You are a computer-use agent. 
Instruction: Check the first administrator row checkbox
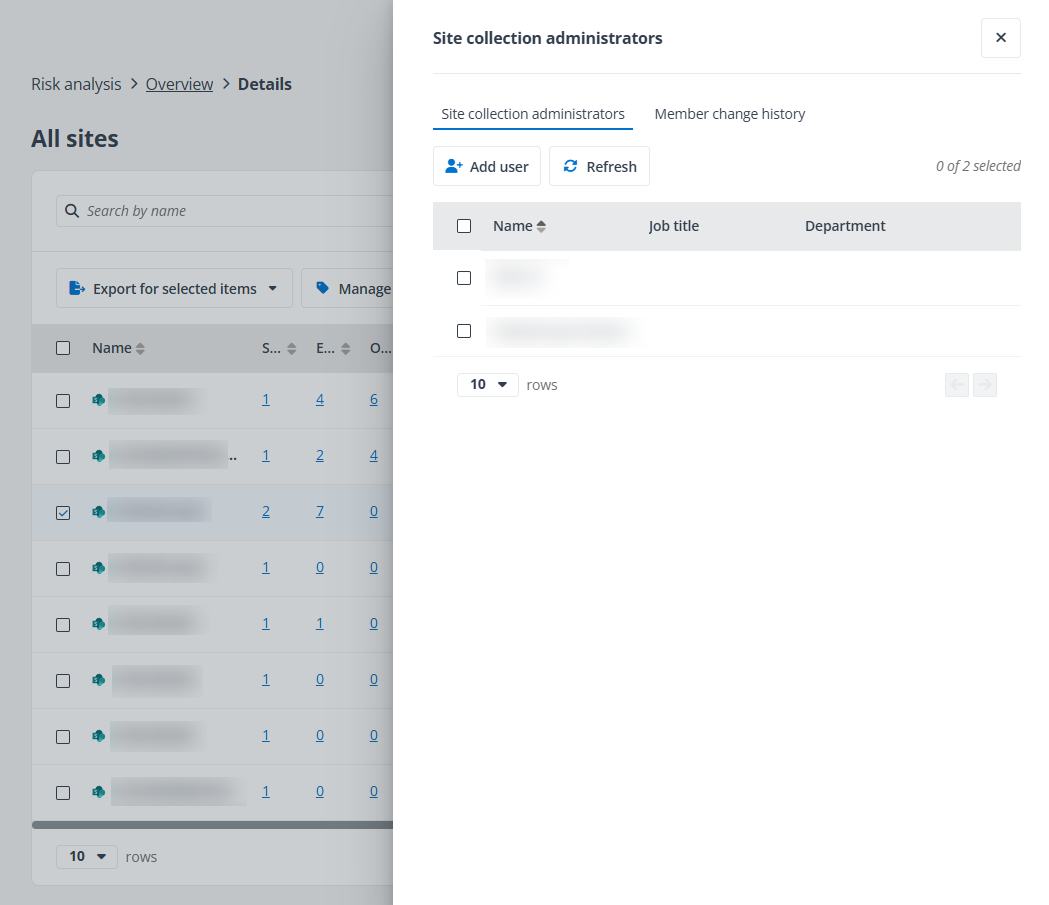tap(464, 278)
